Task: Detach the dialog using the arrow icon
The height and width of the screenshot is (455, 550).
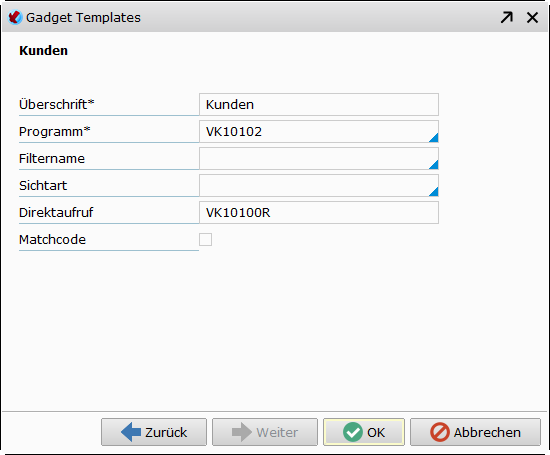Action: [507, 17]
